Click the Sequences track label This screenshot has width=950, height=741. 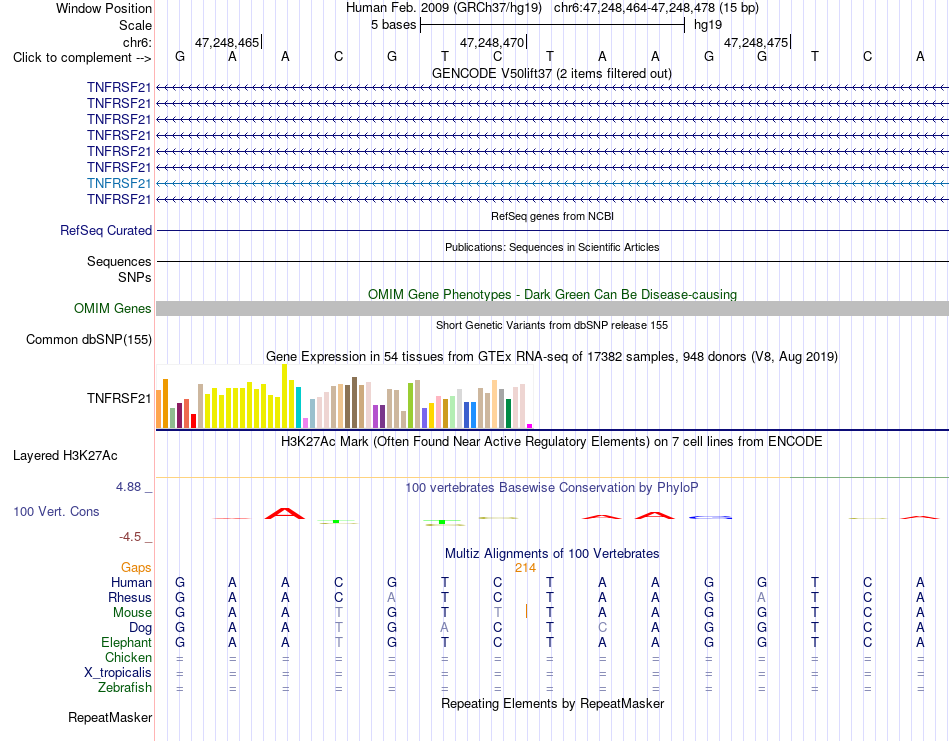point(119,261)
